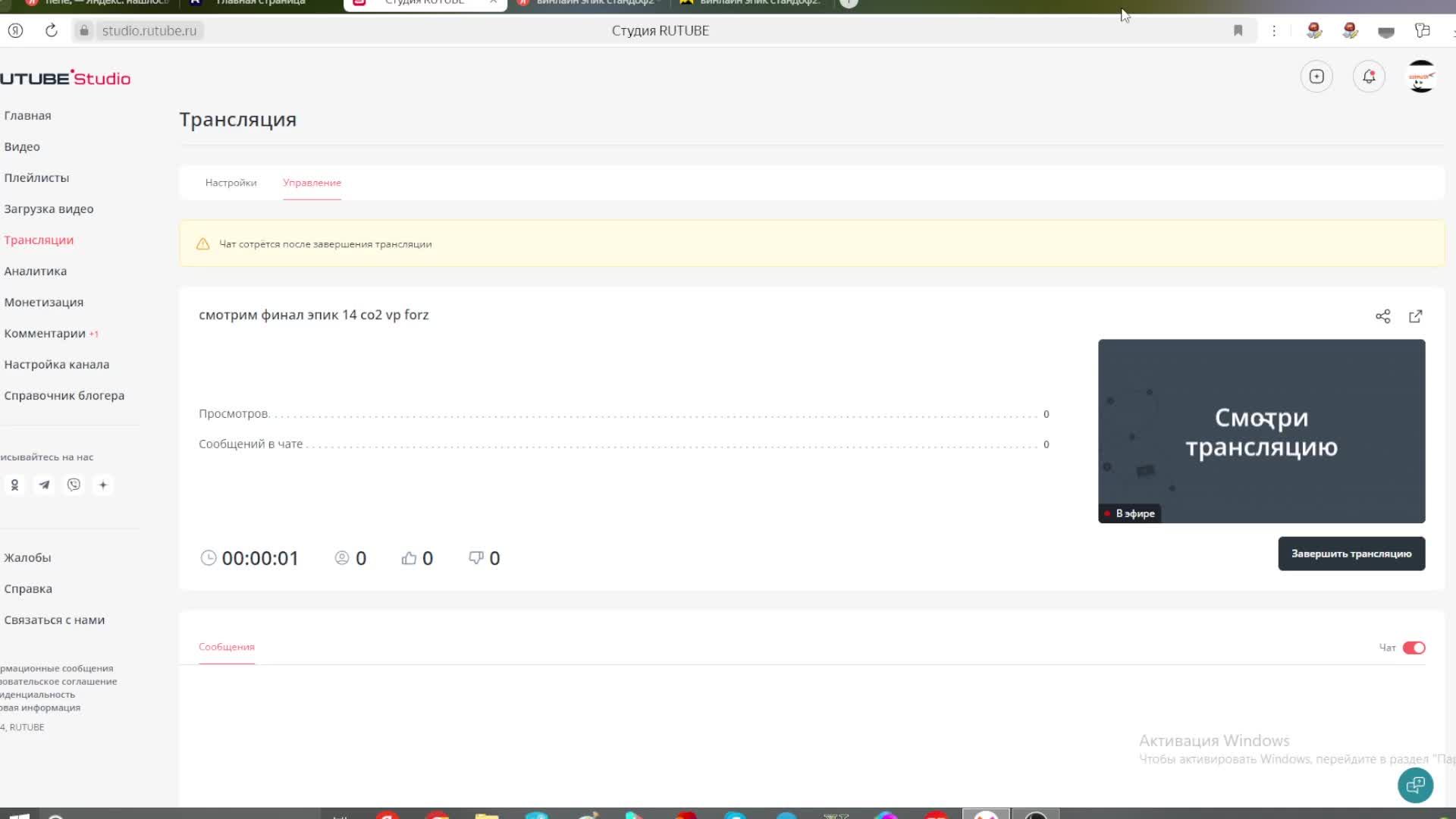Click the Rutube Studio home icon
The height and width of the screenshot is (819, 1456).
tap(64, 78)
